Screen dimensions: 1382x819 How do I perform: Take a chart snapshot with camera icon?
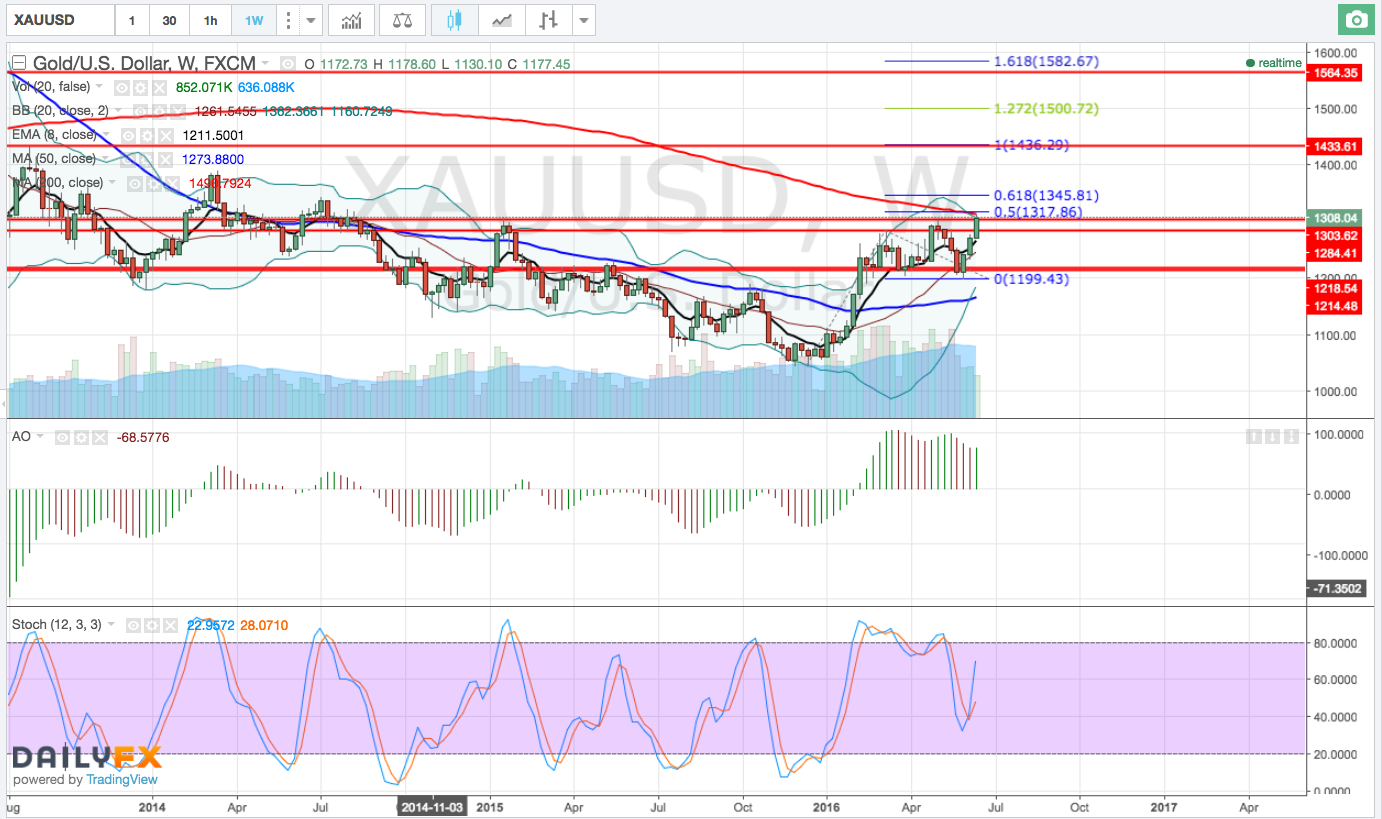pyautogui.click(x=1356, y=20)
